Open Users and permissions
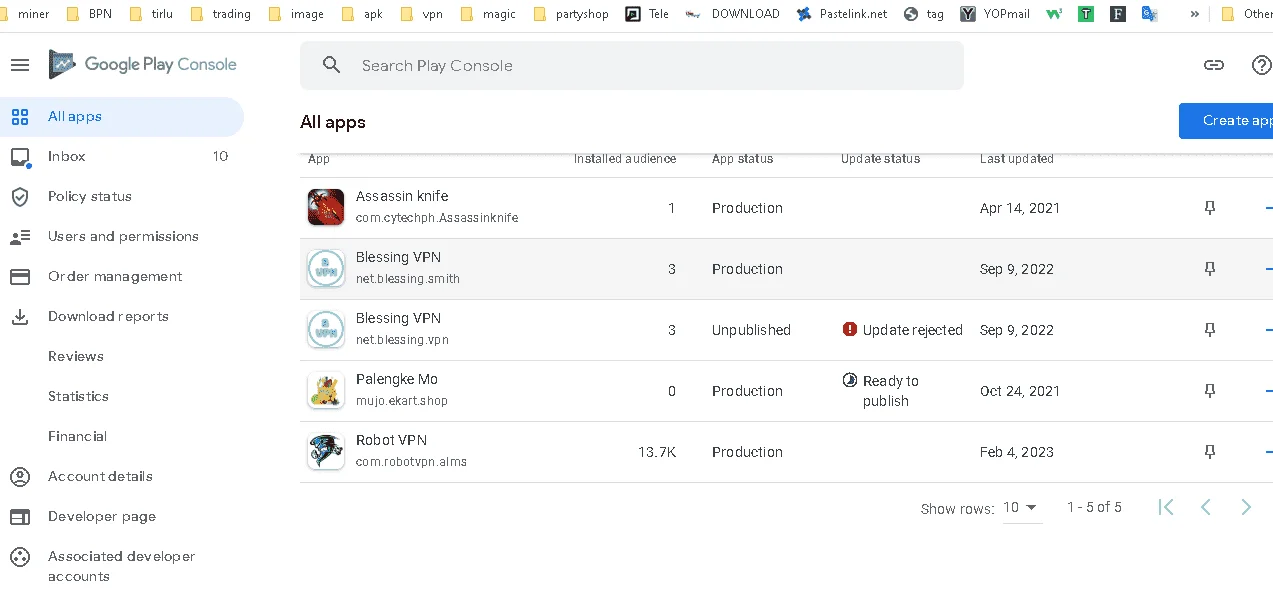This screenshot has width=1273, height=606. (x=122, y=237)
